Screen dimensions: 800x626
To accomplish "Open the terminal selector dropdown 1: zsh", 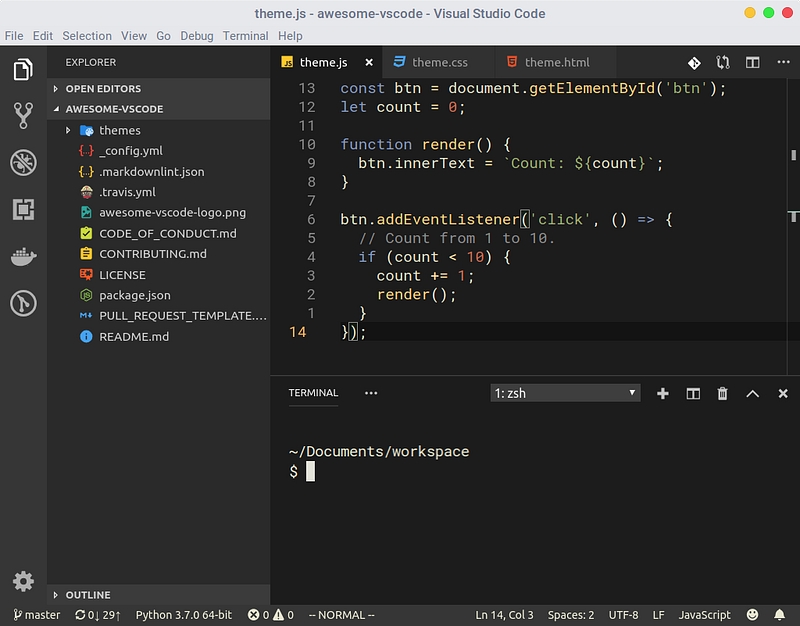I will click(x=565, y=393).
